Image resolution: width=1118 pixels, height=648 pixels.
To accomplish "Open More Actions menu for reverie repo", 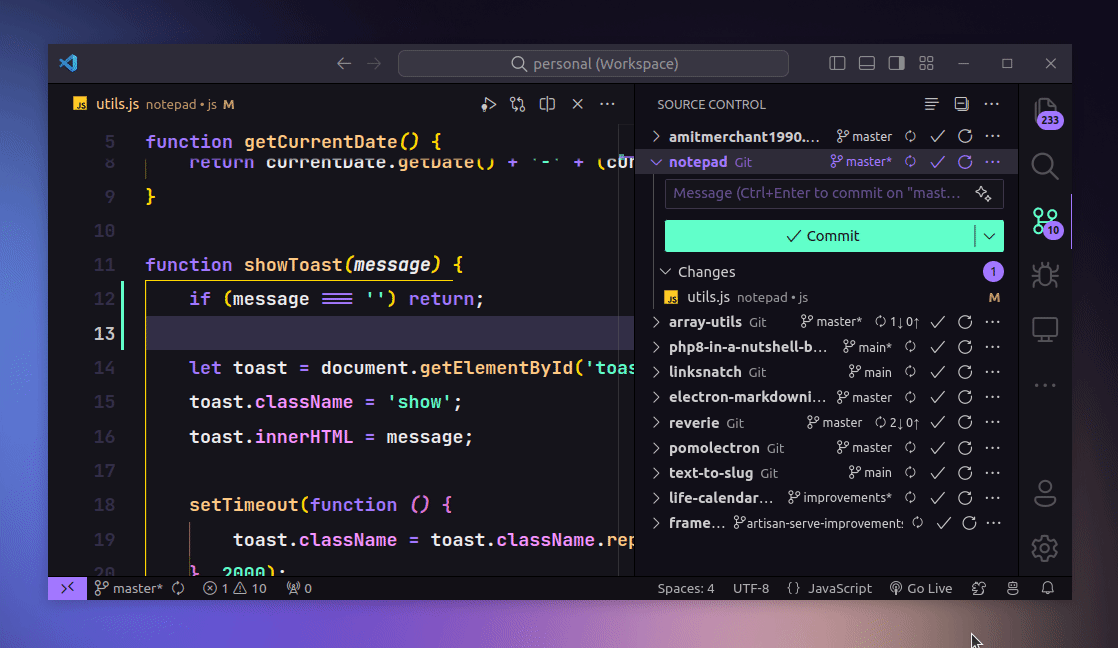I will [x=993, y=422].
